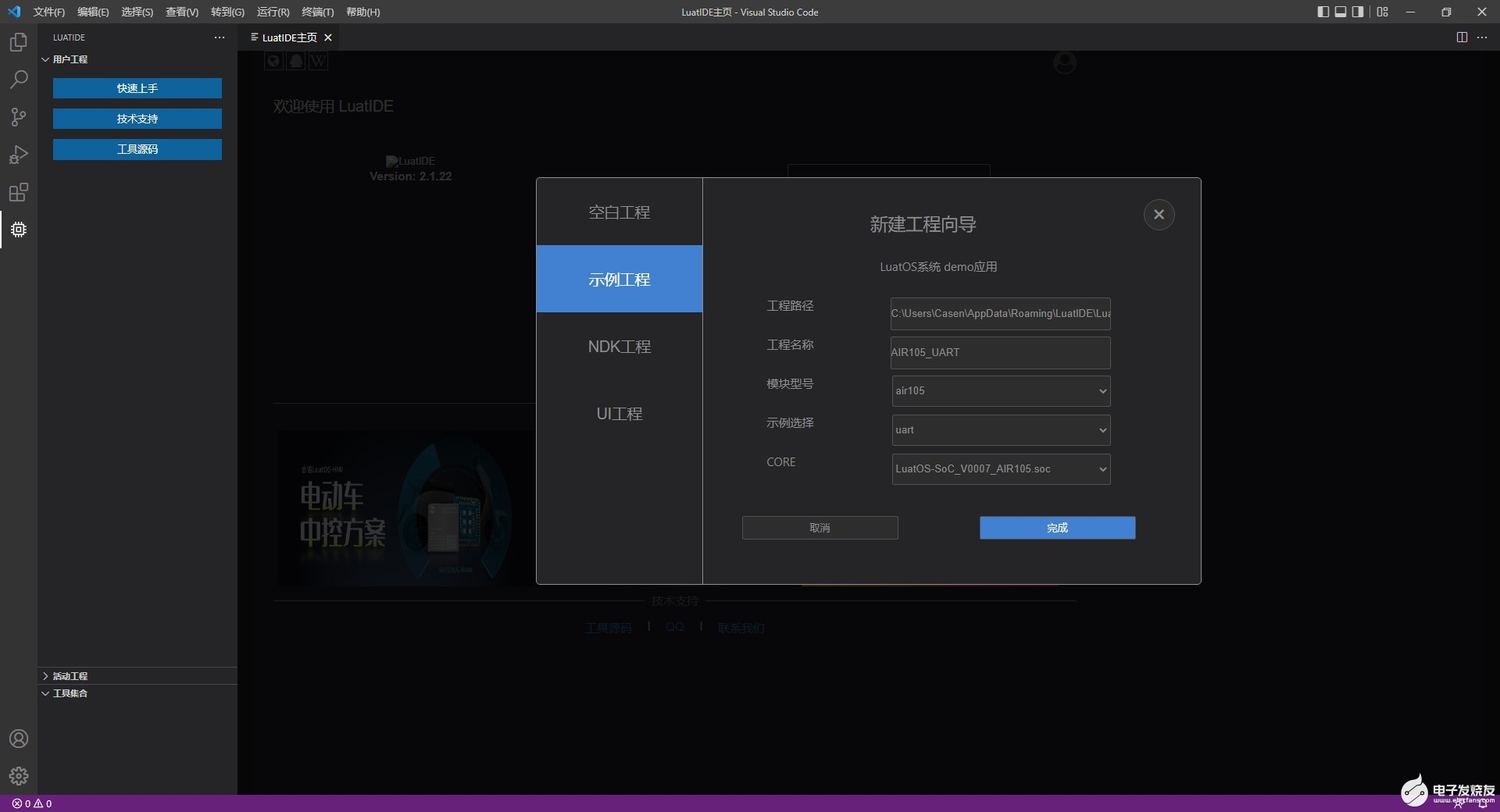Click the split editor right icon
The width and height of the screenshot is (1500, 812).
click(x=1462, y=37)
